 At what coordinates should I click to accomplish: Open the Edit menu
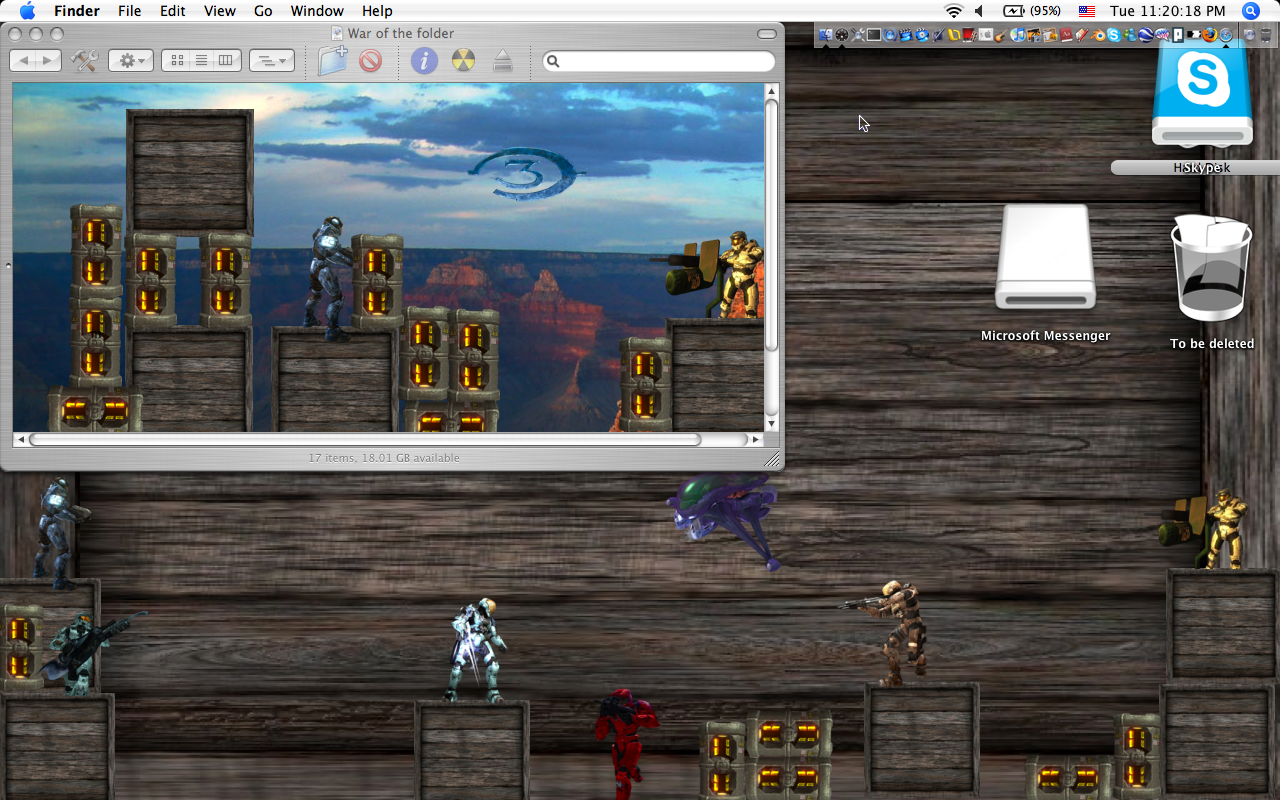[173, 11]
